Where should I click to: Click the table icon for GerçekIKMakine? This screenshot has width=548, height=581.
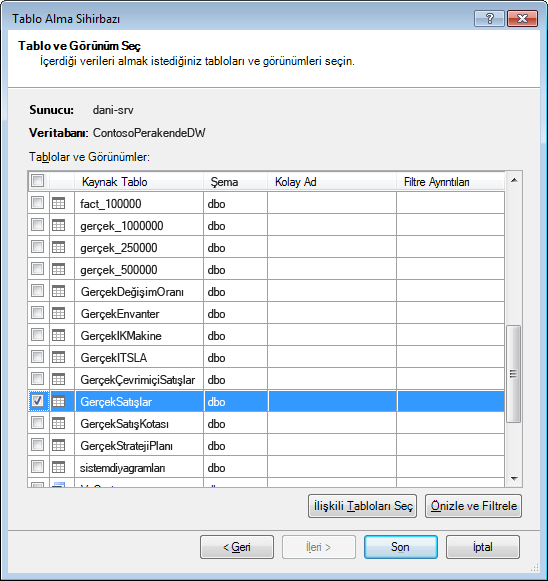pos(58,335)
